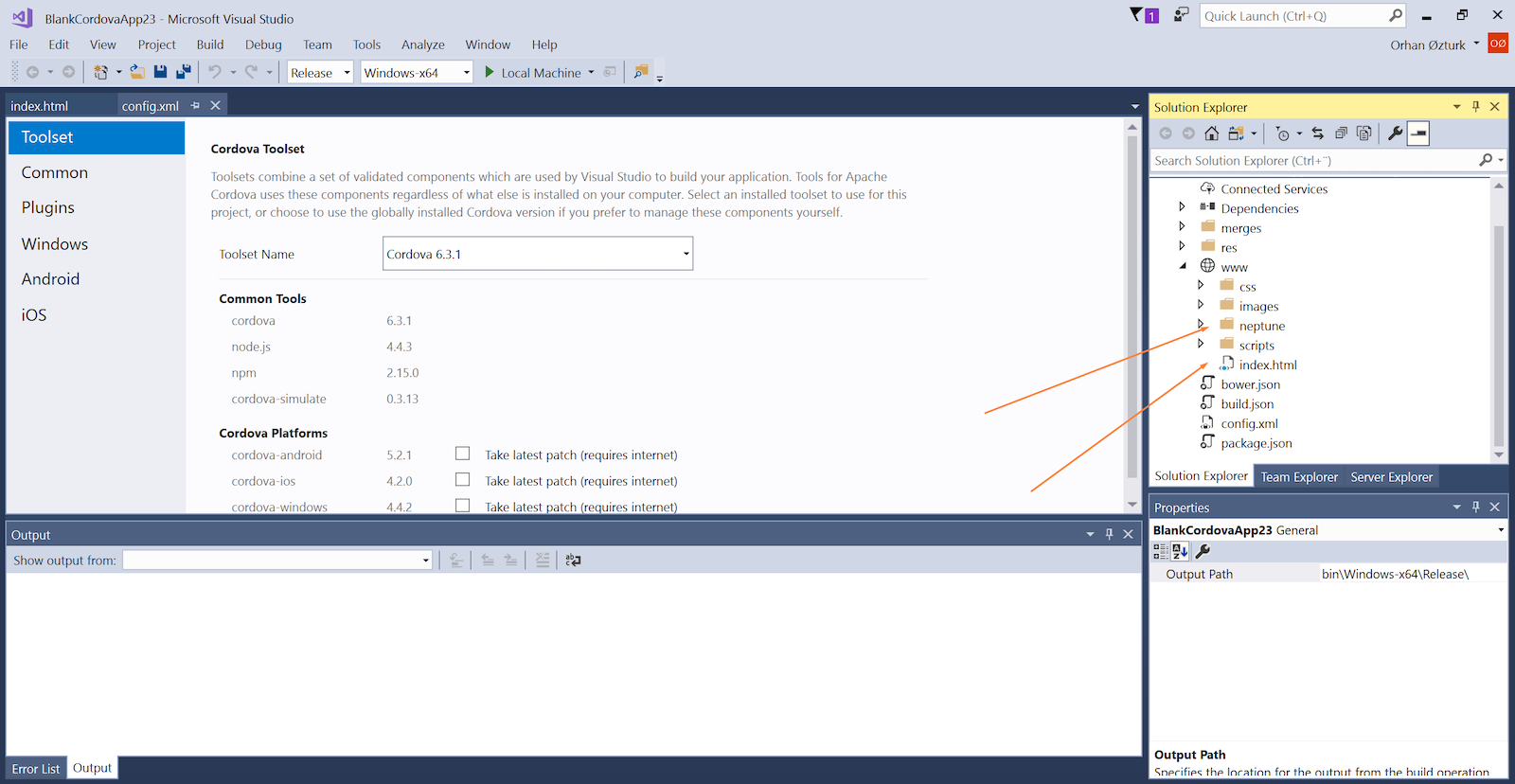Open the Build menu
The height and width of the screenshot is (784, 1515).
(210, 45)
